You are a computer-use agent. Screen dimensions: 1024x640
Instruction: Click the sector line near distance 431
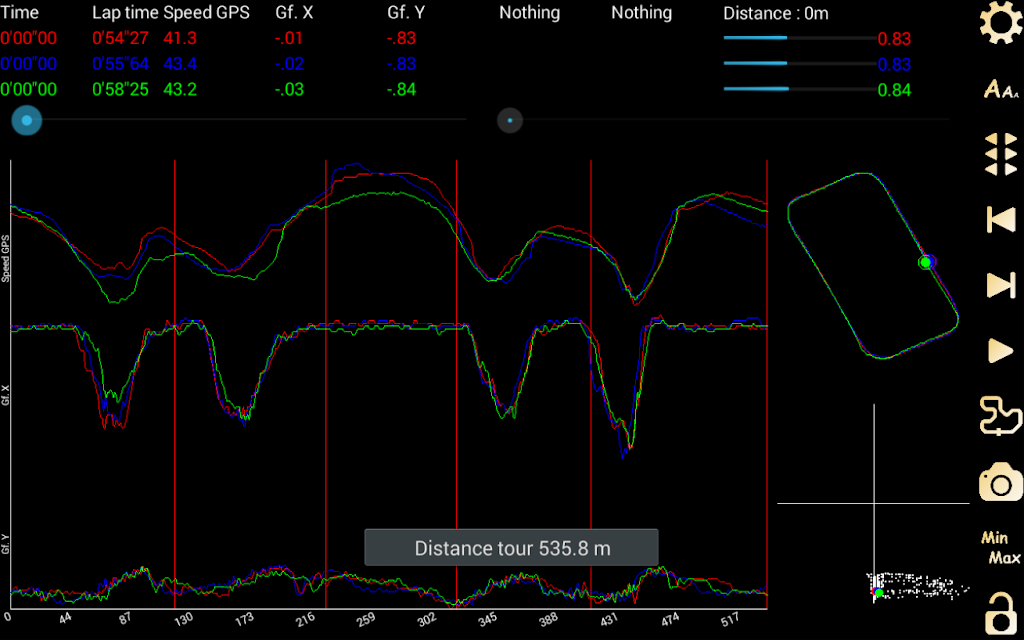coord(590,384)
